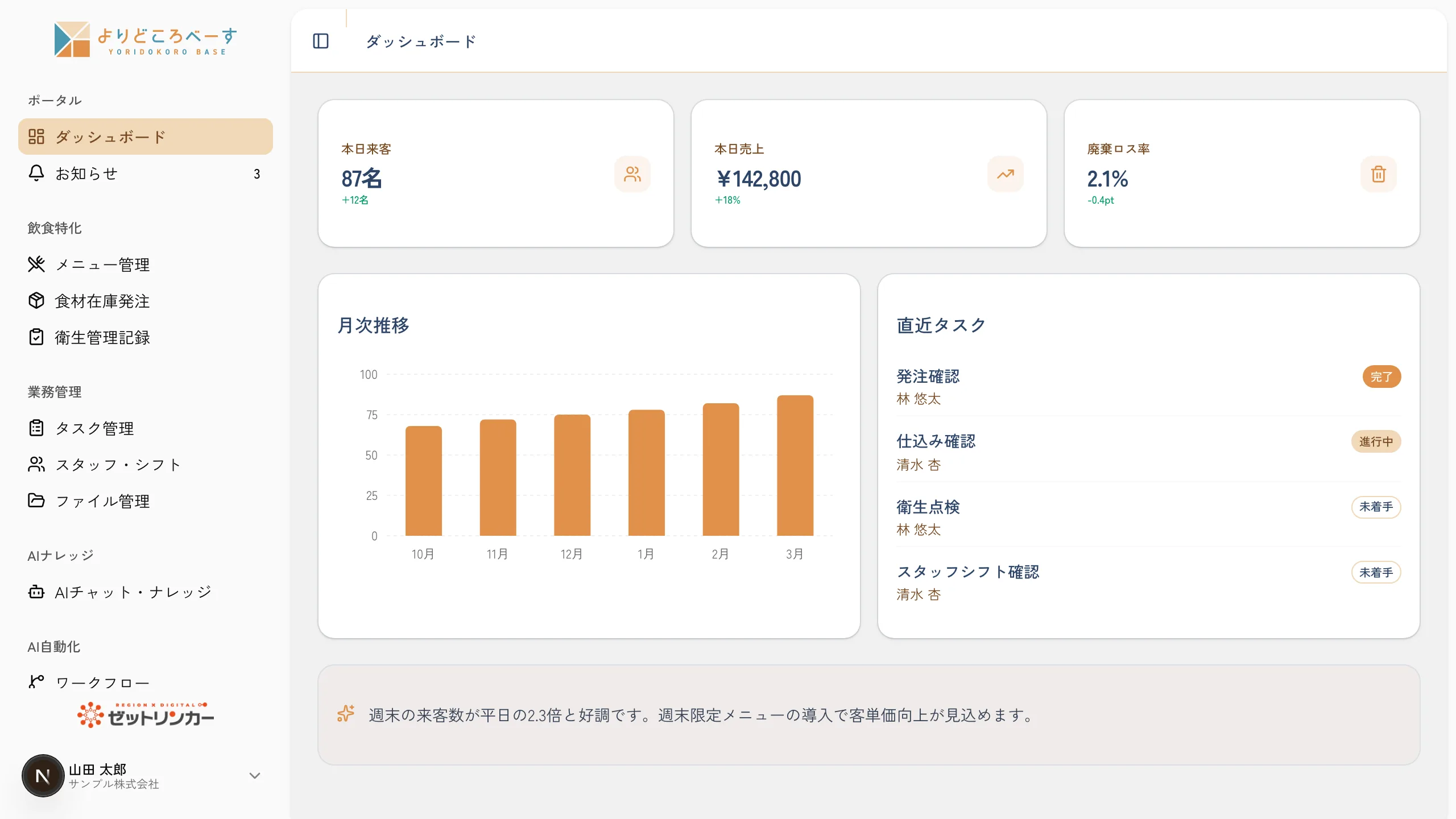
Task: Click the 食材在庫発注 box icon
Action: pyautogui.click(x=36, y=300)
